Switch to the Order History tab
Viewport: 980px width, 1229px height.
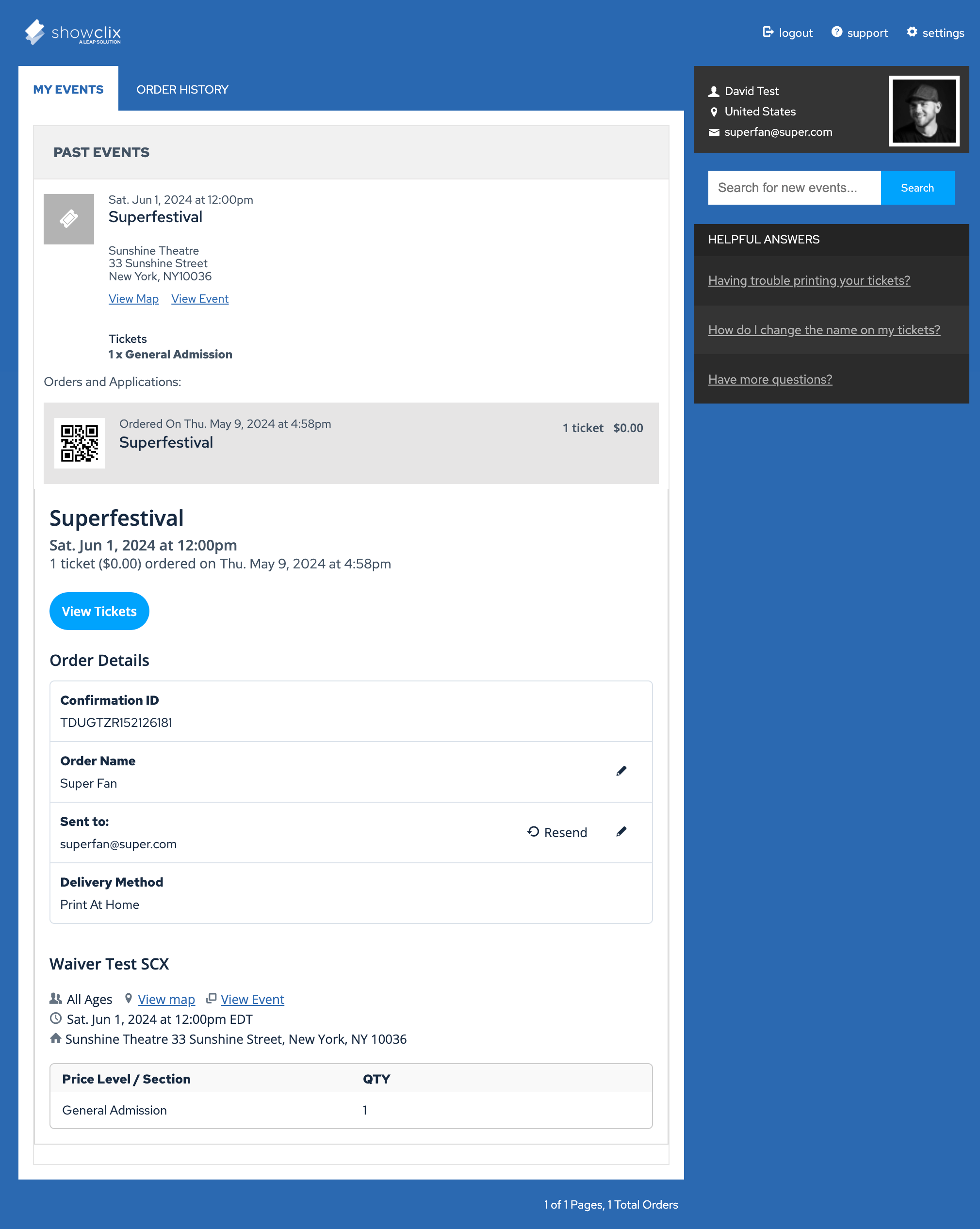tap(182, 90)
